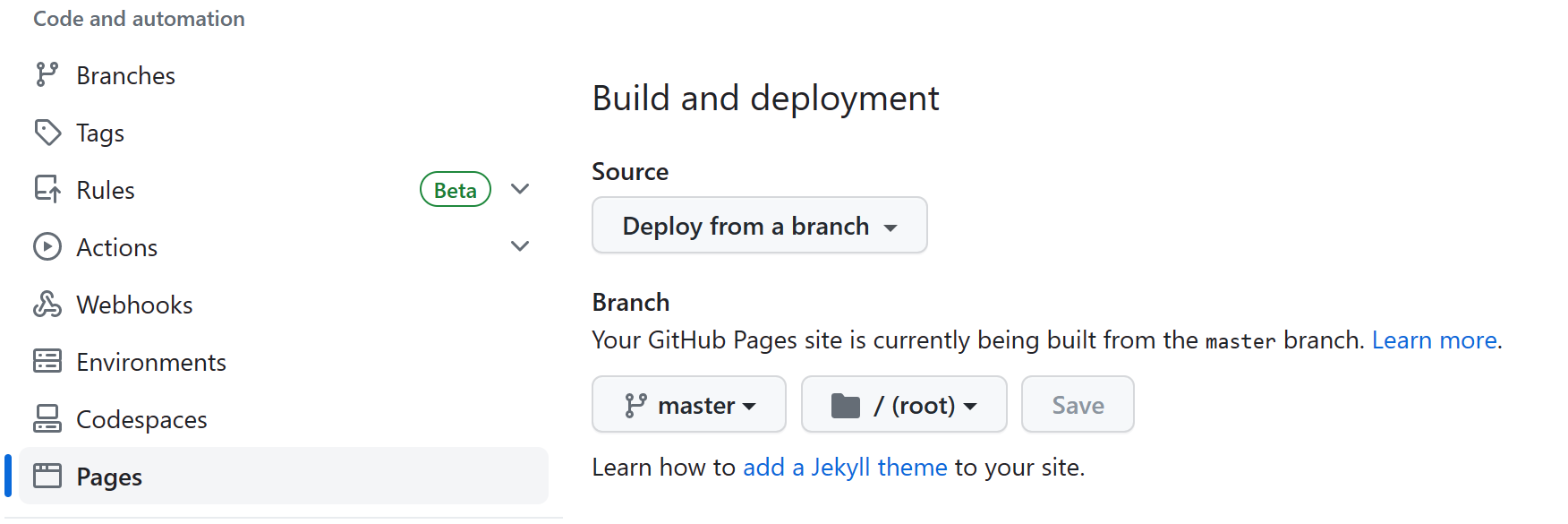Image resolution: width=1568 pixels, height=524 pixels.
Task: Click the Webhooks icon
Action: click(47, 305)
